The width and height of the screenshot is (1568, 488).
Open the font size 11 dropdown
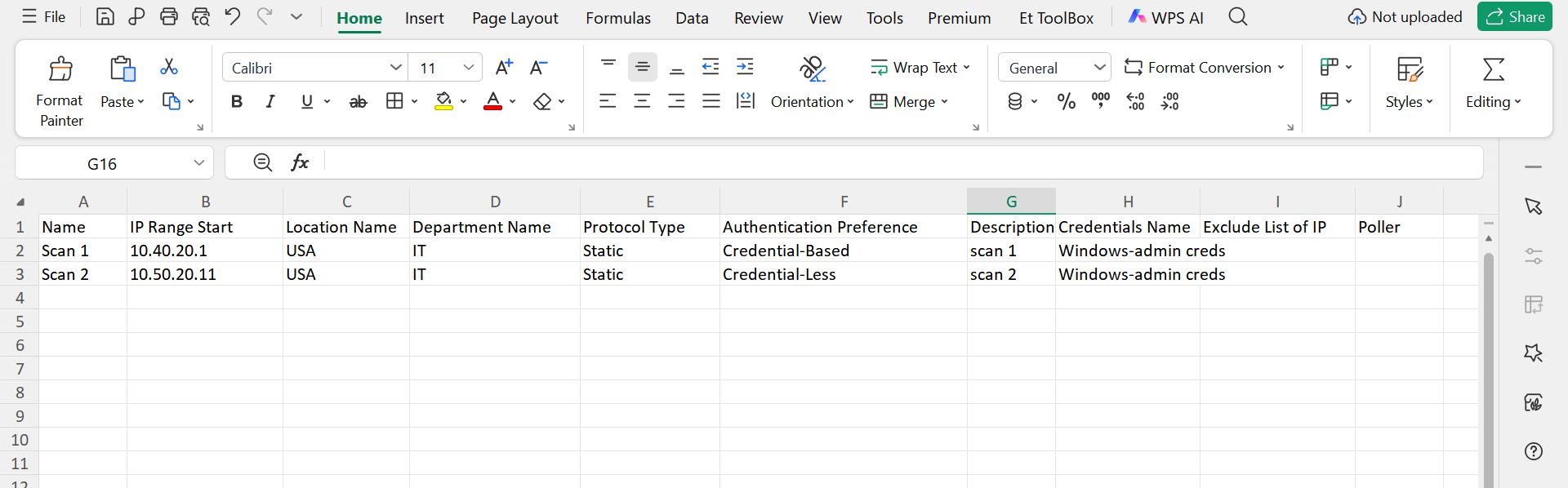click(x=469, y=67)
